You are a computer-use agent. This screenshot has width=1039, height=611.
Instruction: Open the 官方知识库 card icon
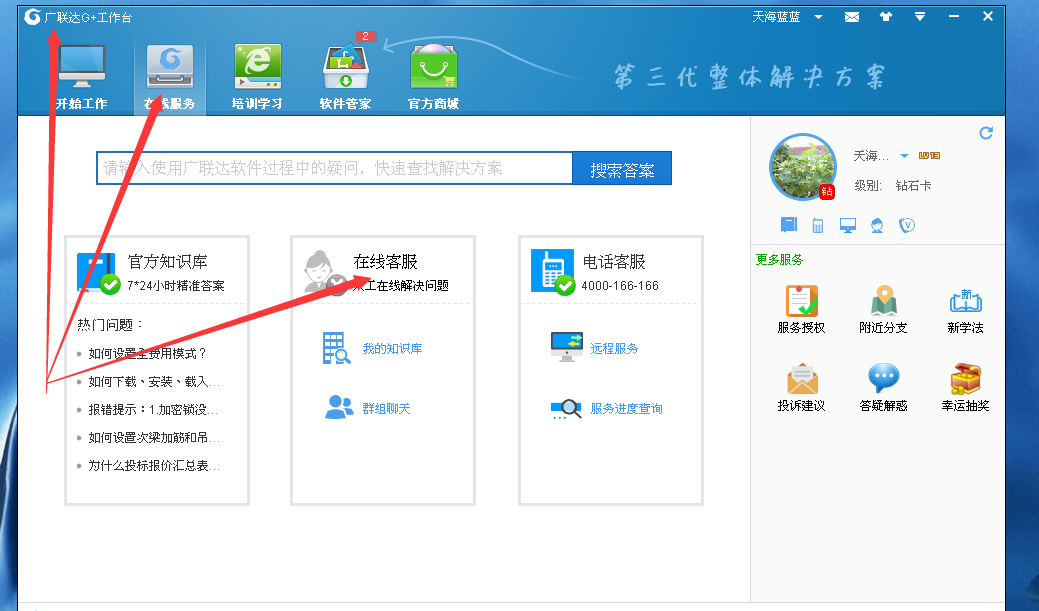tap(97, 272)
